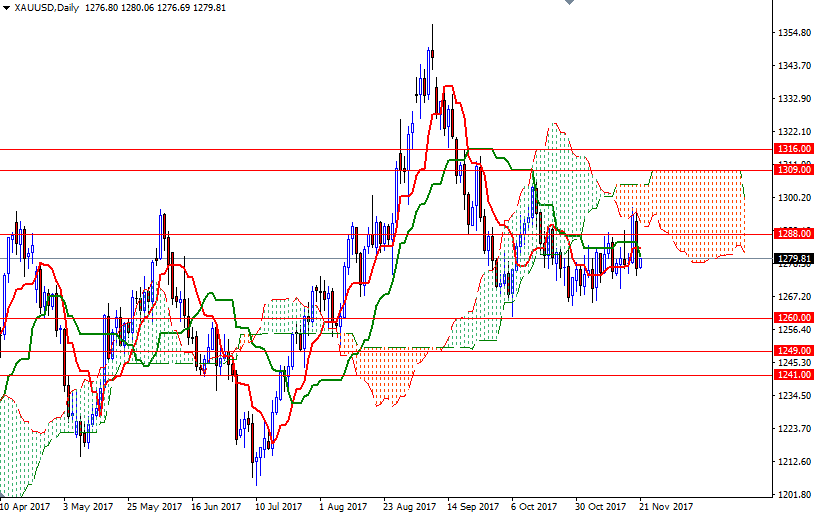
Task: Click the current price 1279.81 label
Action: (794, 259)
